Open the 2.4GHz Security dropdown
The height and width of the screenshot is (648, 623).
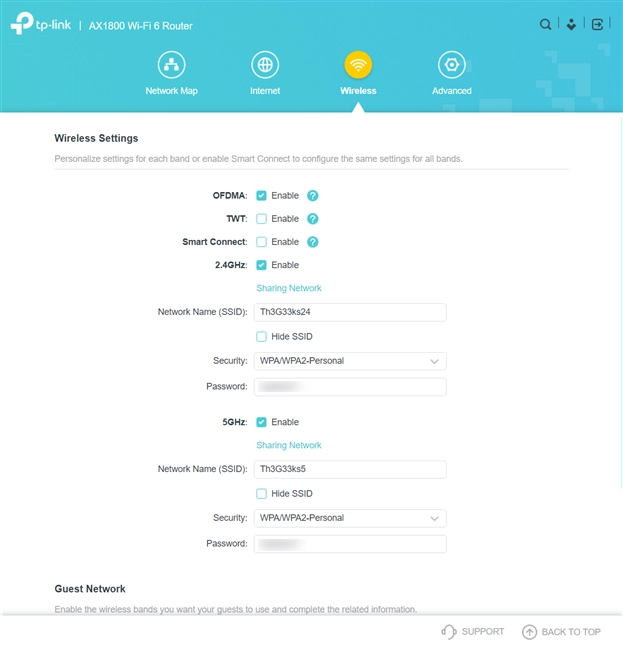[x=350, y=361]
